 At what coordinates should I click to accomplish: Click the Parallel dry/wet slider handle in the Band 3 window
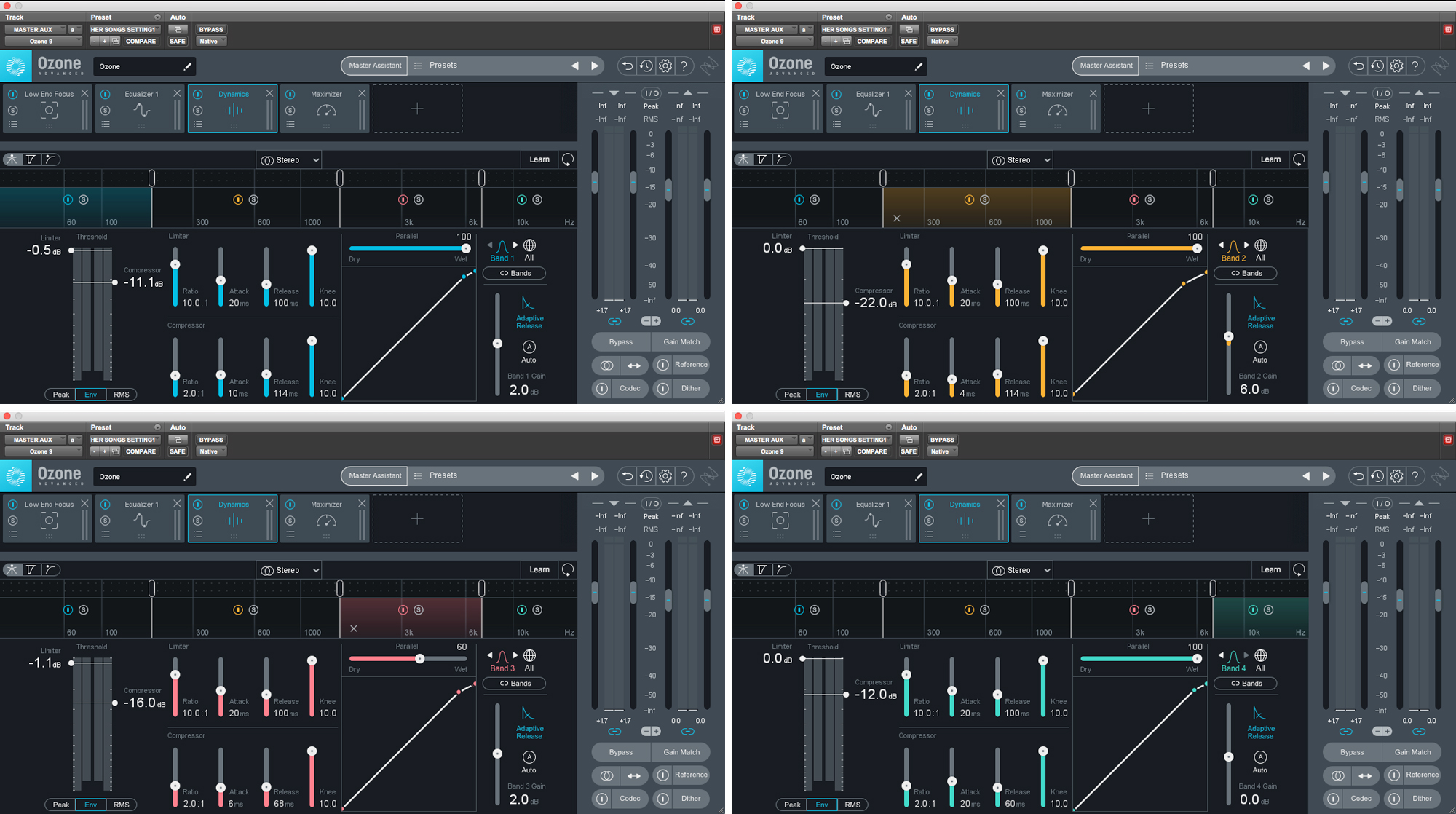[x=420, y=658]
